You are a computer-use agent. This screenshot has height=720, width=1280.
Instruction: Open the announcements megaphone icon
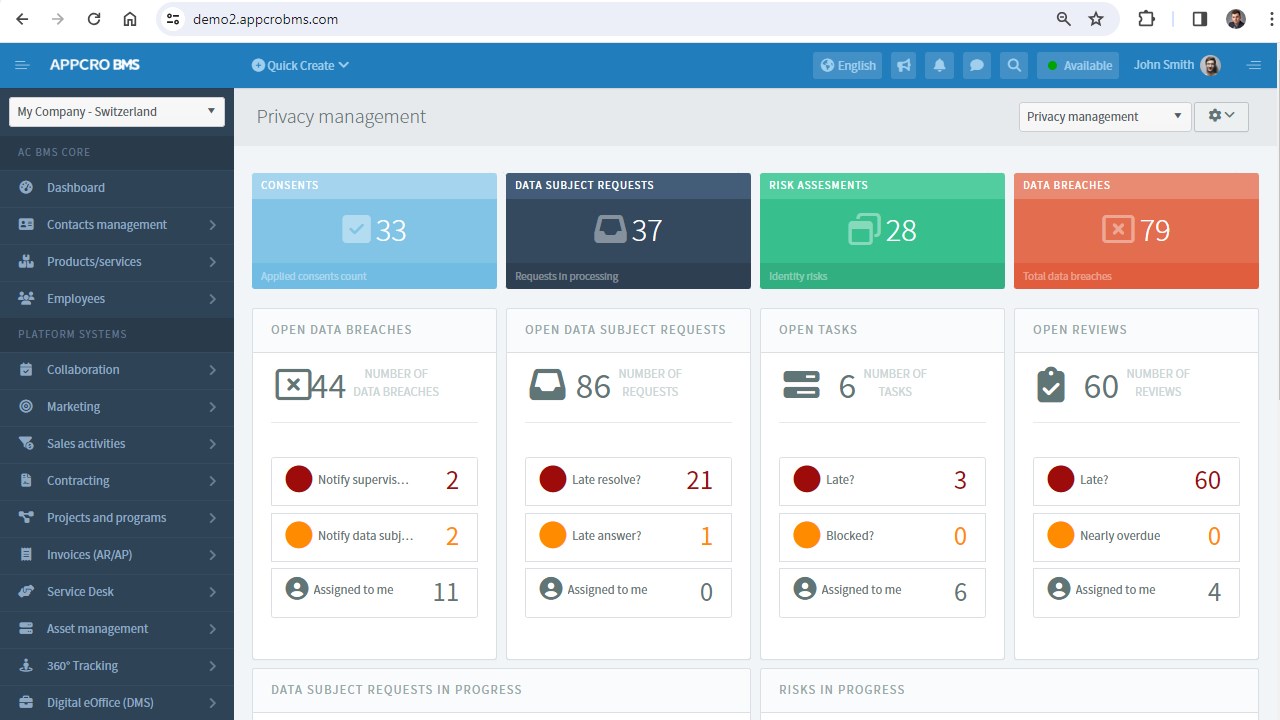(904, 65)
